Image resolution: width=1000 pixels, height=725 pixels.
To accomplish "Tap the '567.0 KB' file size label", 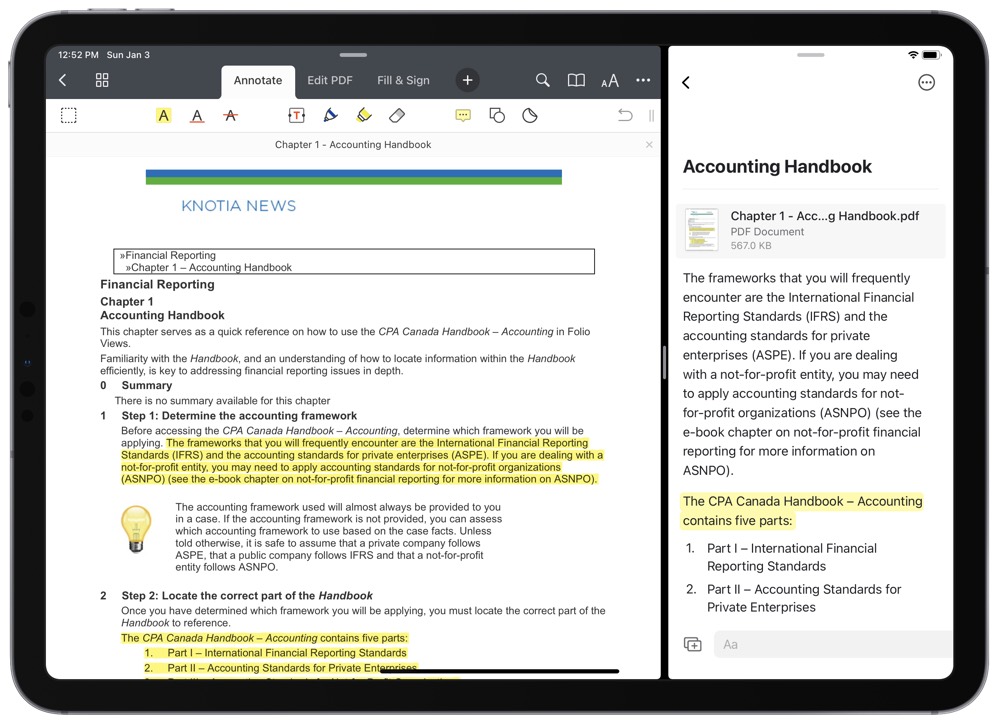I will 751,245.
